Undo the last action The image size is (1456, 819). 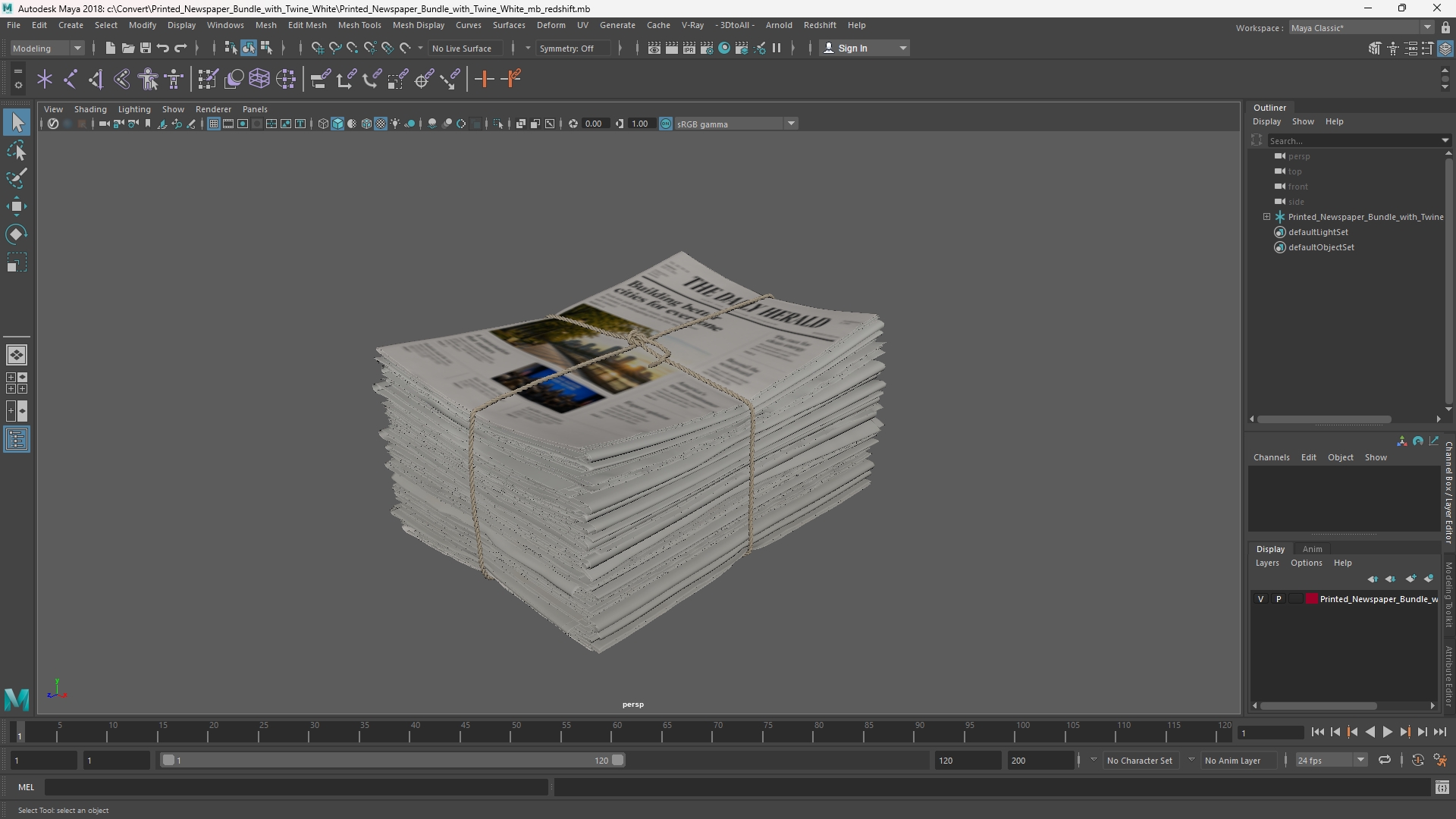pyautogui.click(x=163, y=48)
